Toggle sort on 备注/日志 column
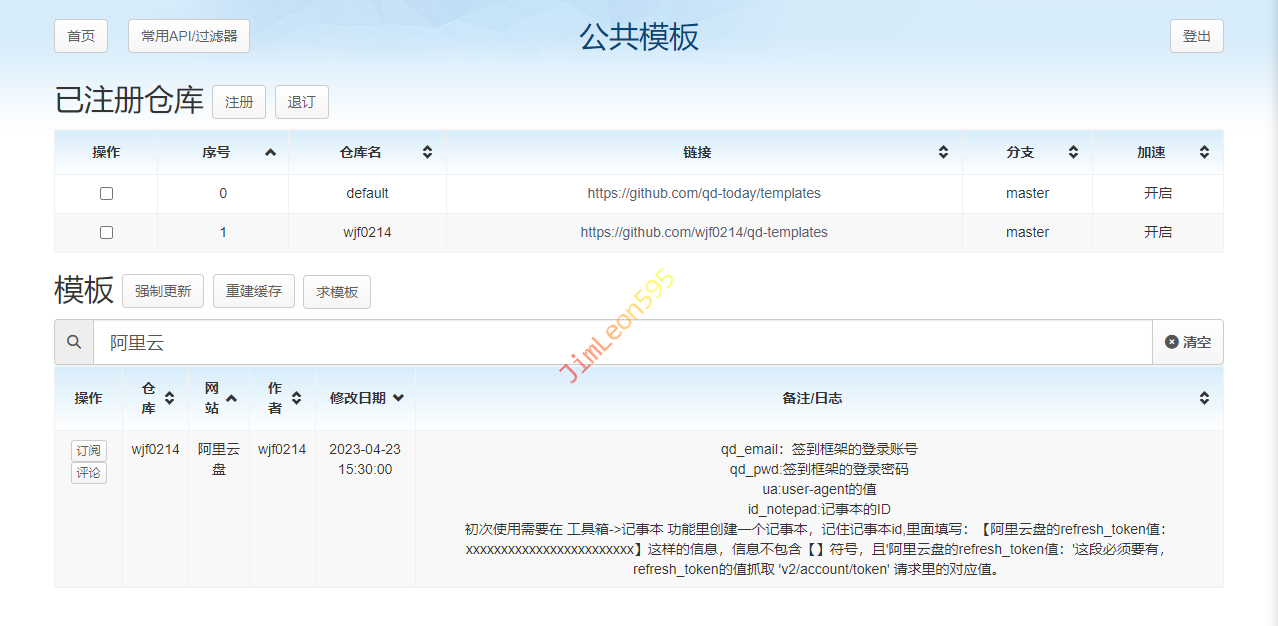Screen dimensions: 1278x626 click(x=1204, y=398)
